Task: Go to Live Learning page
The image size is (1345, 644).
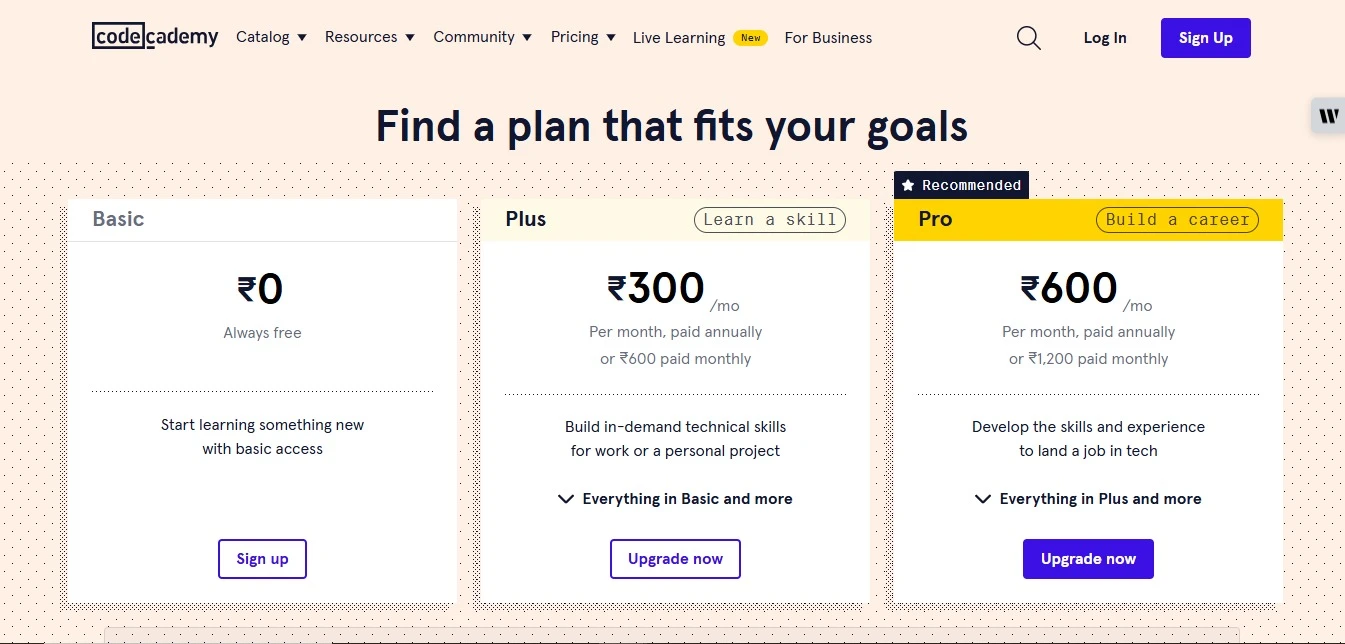Action: [679, 38]
